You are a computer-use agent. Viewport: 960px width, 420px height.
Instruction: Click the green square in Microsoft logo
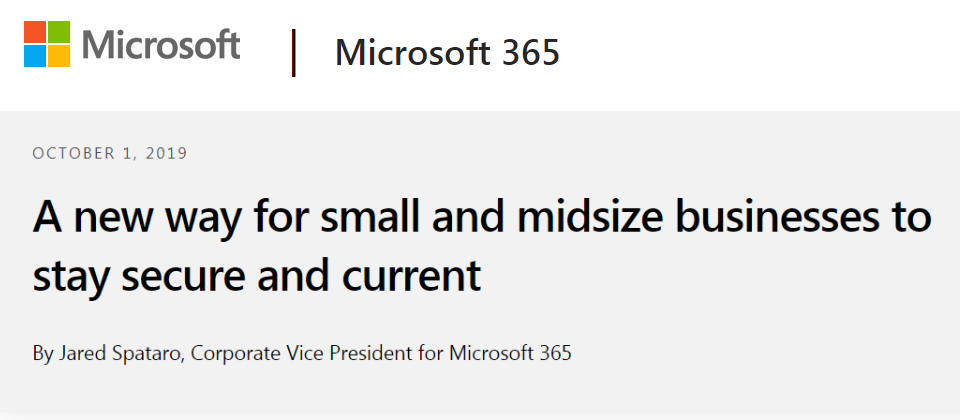(59, 32)
